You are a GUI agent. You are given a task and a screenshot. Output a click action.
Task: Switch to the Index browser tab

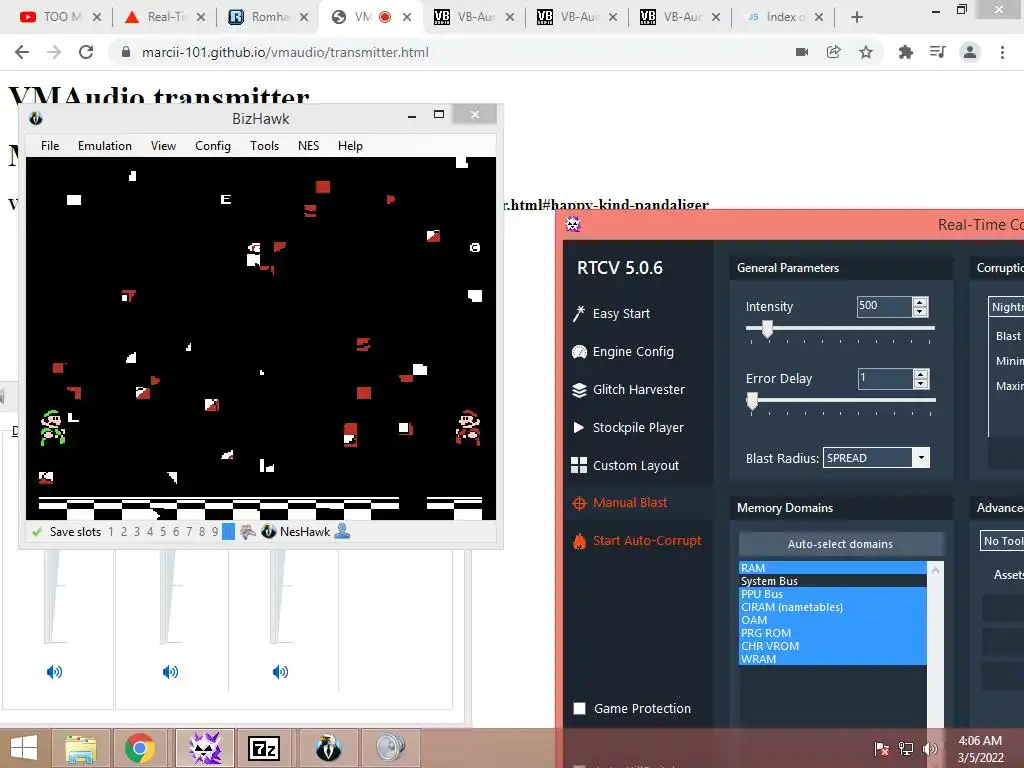coord(786,17)
